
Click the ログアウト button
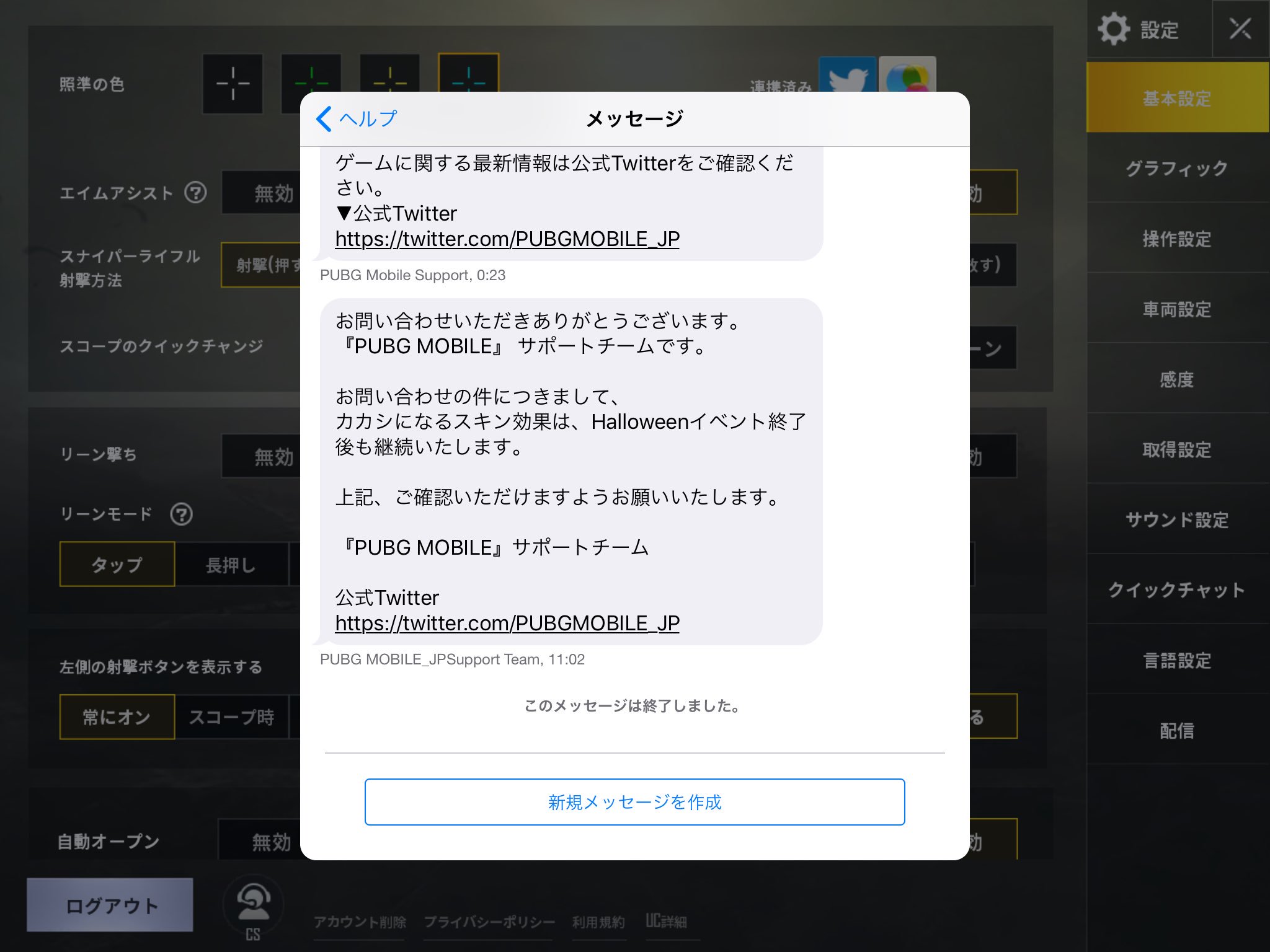110,905
